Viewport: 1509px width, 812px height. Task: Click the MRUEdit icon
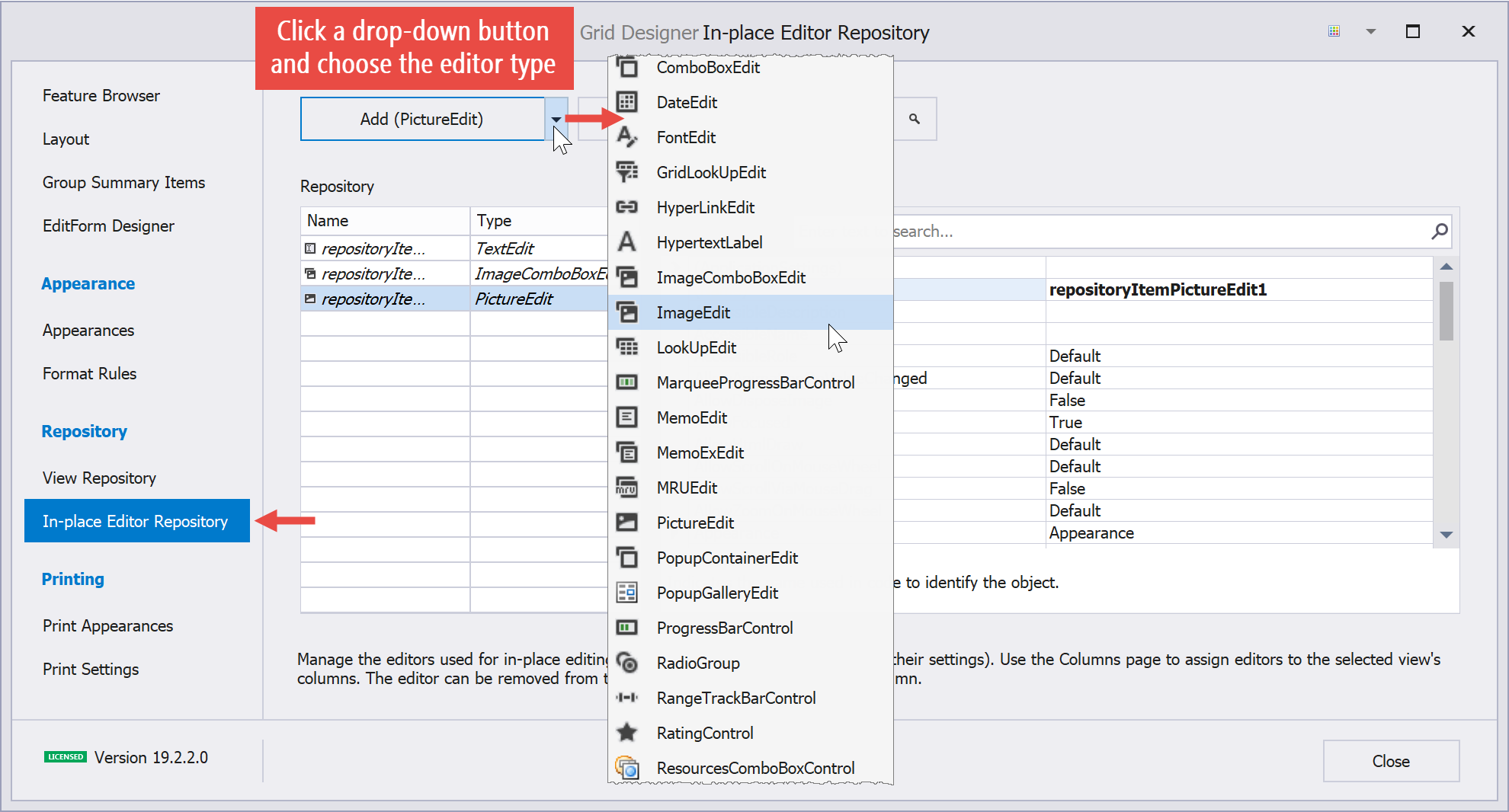(x=626, y=488)
